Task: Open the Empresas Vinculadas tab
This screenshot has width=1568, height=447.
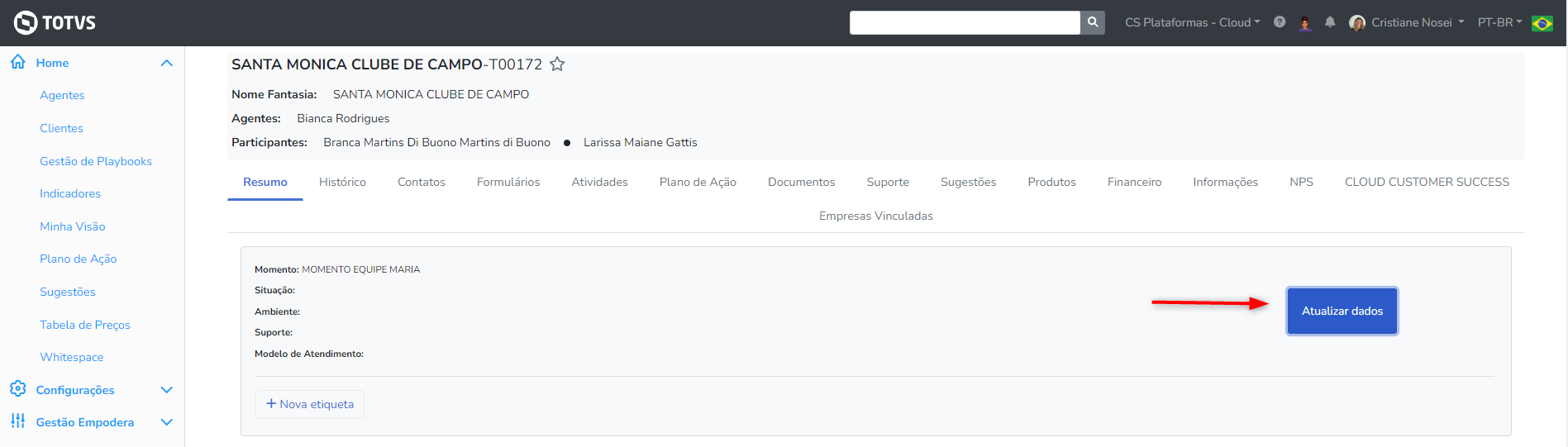Action: tap(876, 216)
